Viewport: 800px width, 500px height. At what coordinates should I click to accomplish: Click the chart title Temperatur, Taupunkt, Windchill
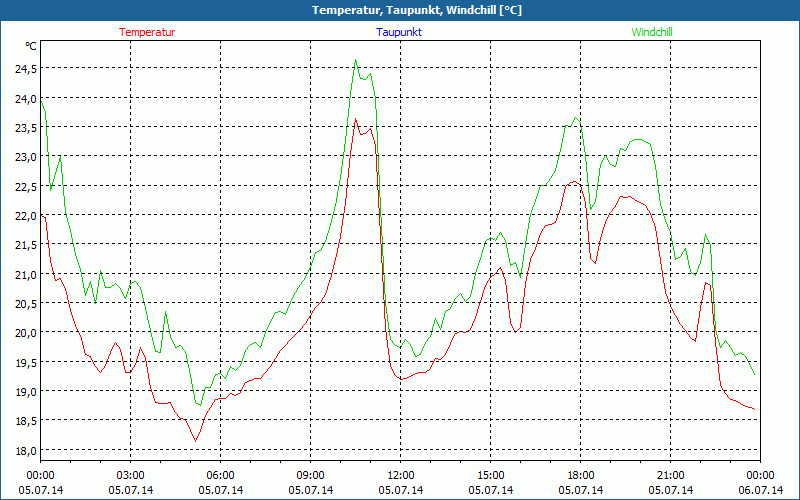click(400, 10)
